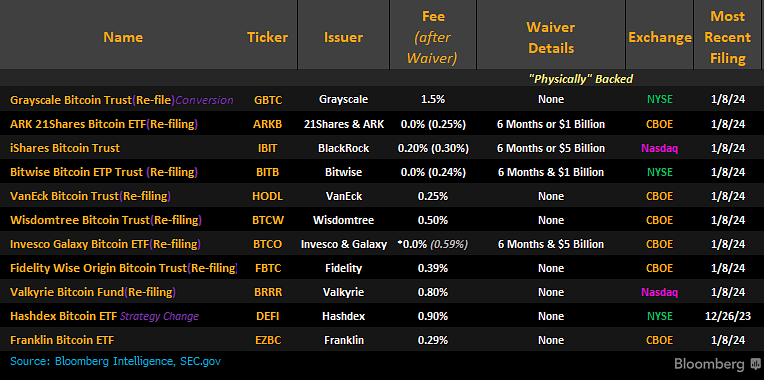The width and height of the screenshot is (764, 380).
Task: Click the GBTC ticker
Action: (268, 100)
